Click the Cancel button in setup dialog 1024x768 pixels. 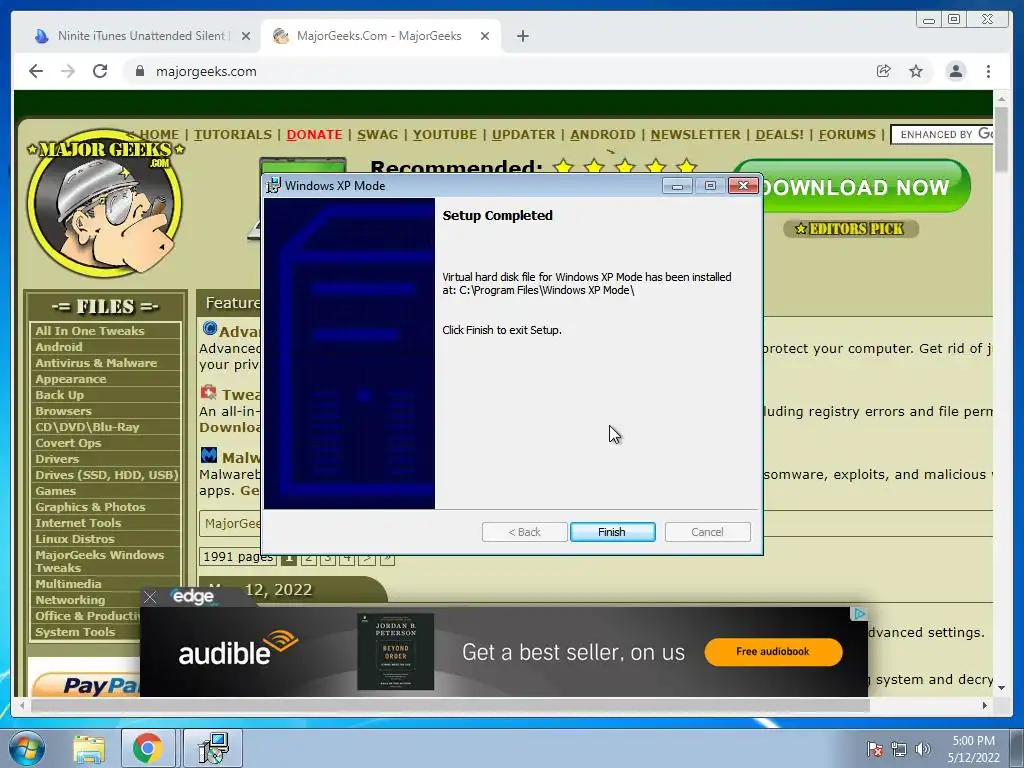tap(707, 532)
